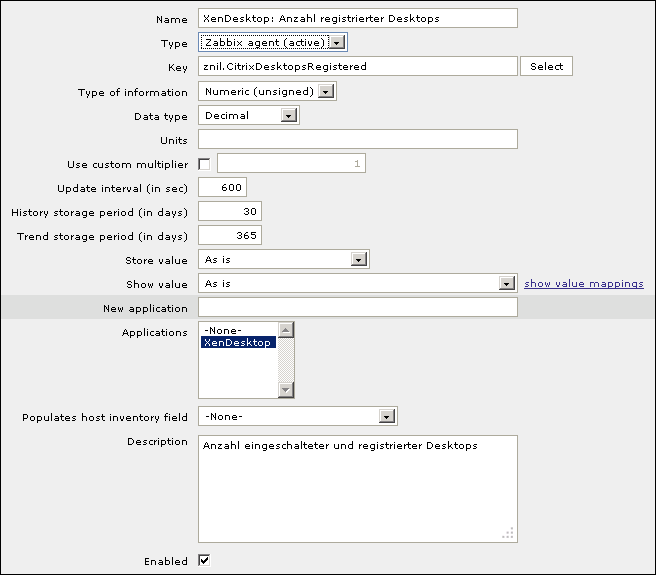Expand the Store value dropdown
656x575 pixels.
[284, 260]
